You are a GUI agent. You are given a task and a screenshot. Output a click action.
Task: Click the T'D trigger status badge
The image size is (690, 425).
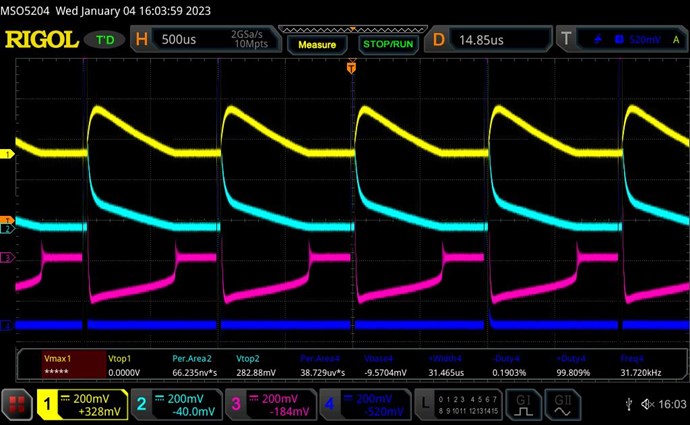[105, 40]
